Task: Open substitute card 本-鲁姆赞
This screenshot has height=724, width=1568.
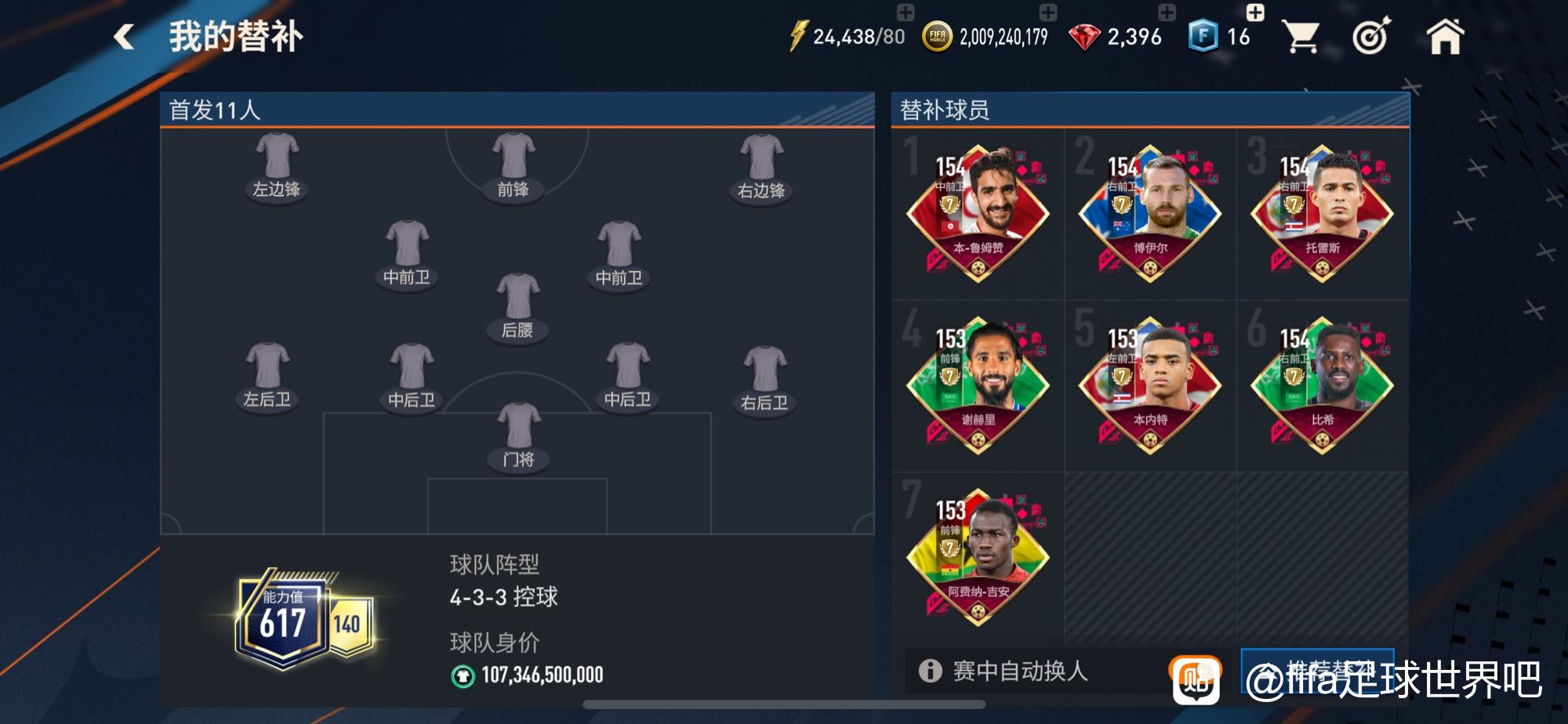Action: 978,213
